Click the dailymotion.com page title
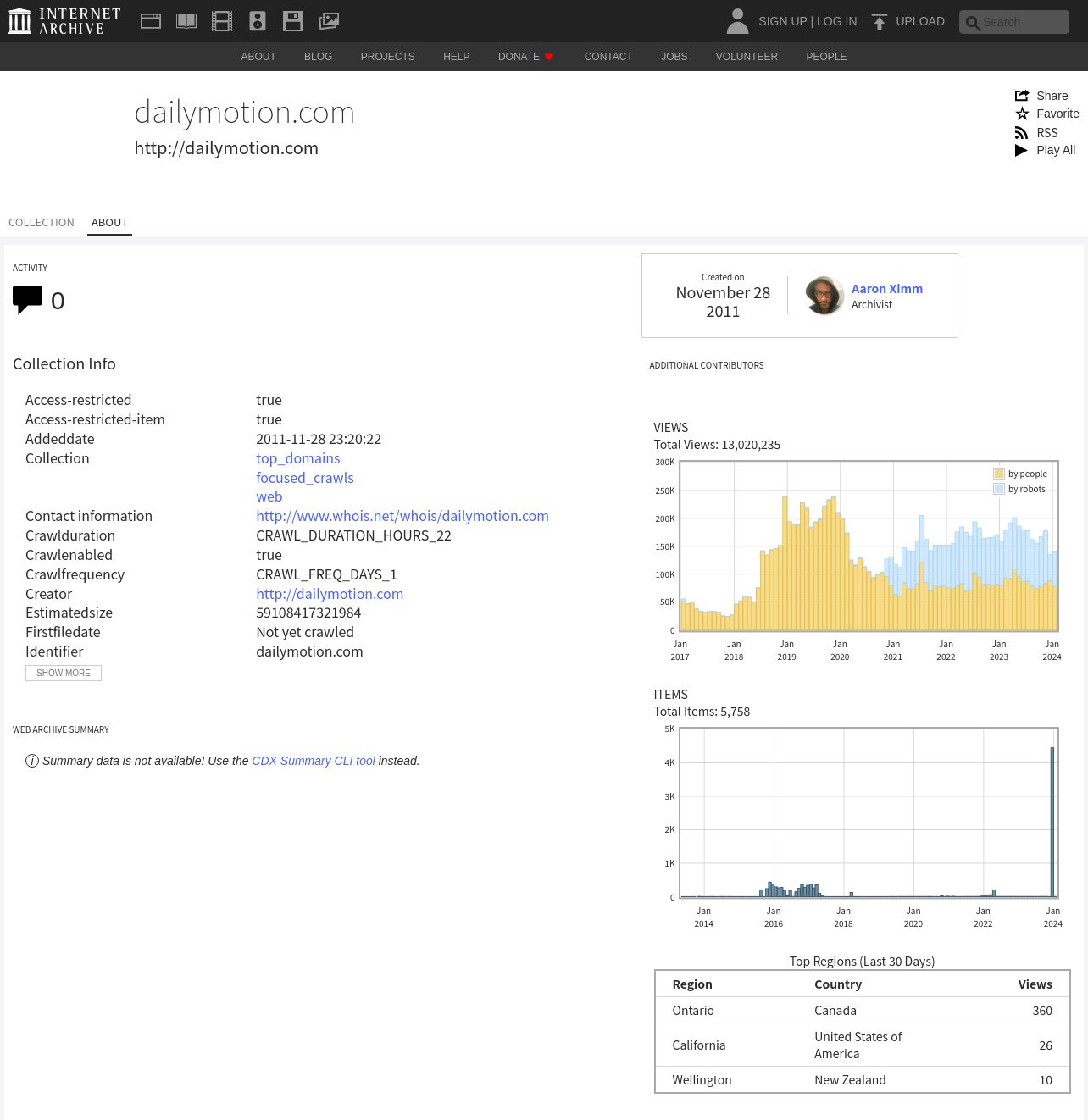The image size is (1088, 1120). (245, 113)
